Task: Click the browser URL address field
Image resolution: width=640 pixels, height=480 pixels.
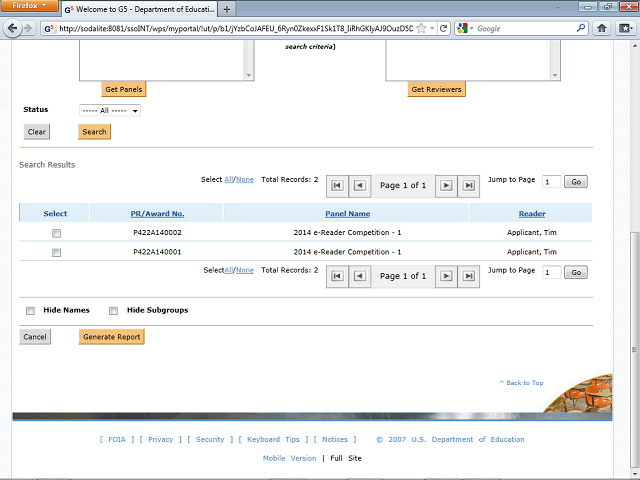Action: point(236,28)
